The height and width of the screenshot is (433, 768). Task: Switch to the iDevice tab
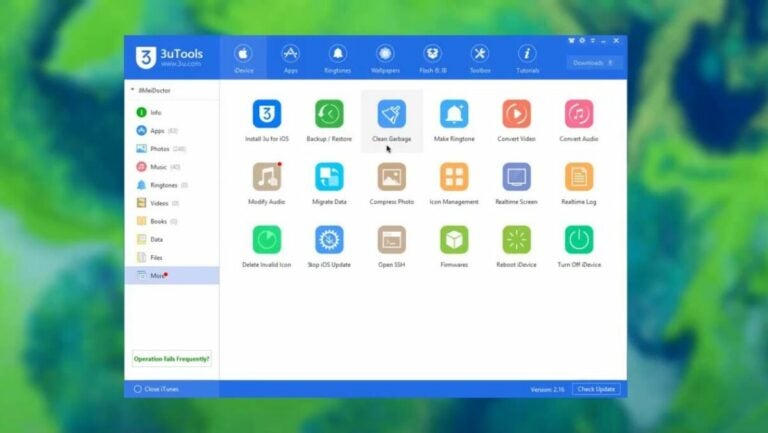pos(243,58)
